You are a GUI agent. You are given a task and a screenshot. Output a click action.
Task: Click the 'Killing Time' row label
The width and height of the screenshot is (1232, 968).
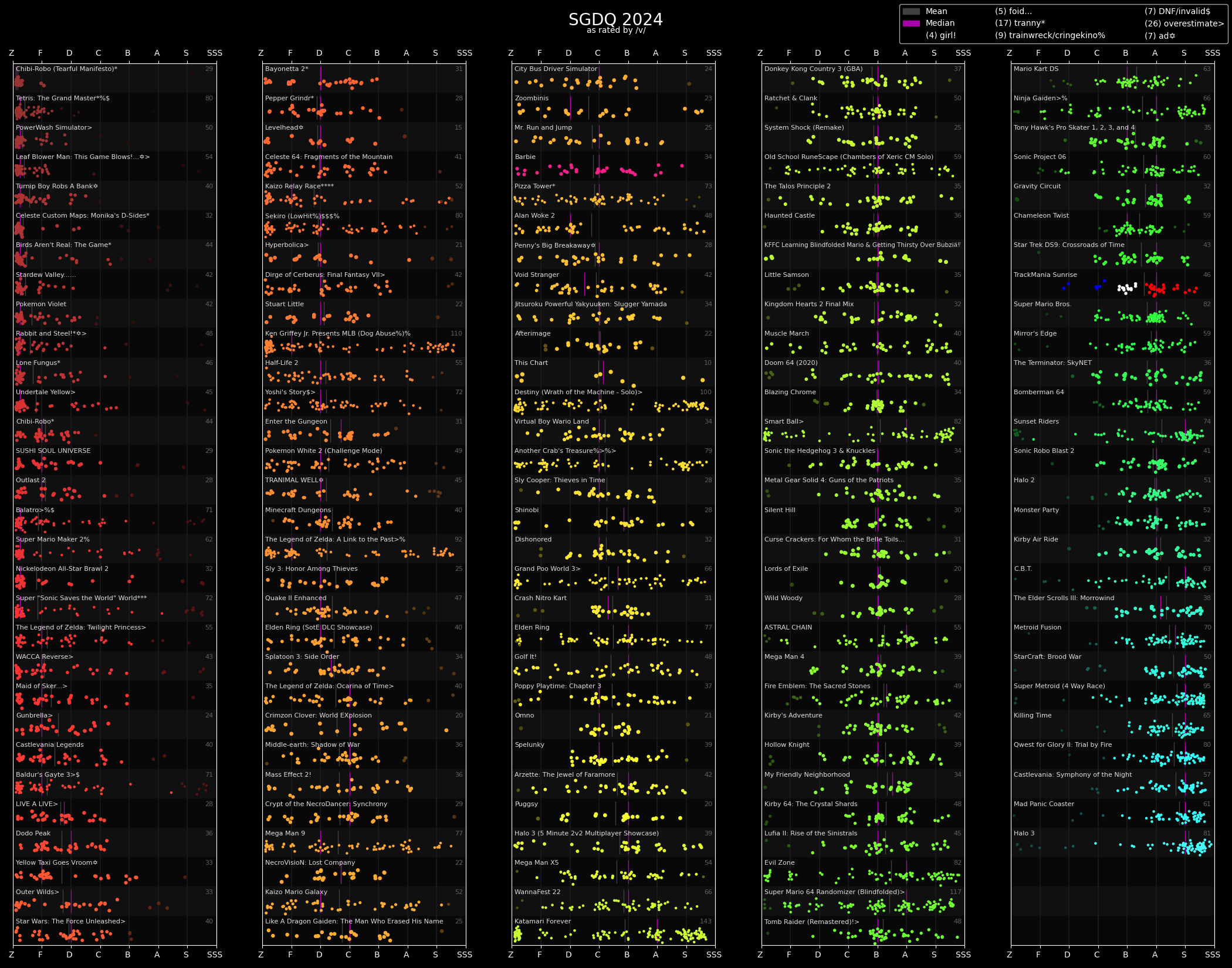pos(1033,715)
